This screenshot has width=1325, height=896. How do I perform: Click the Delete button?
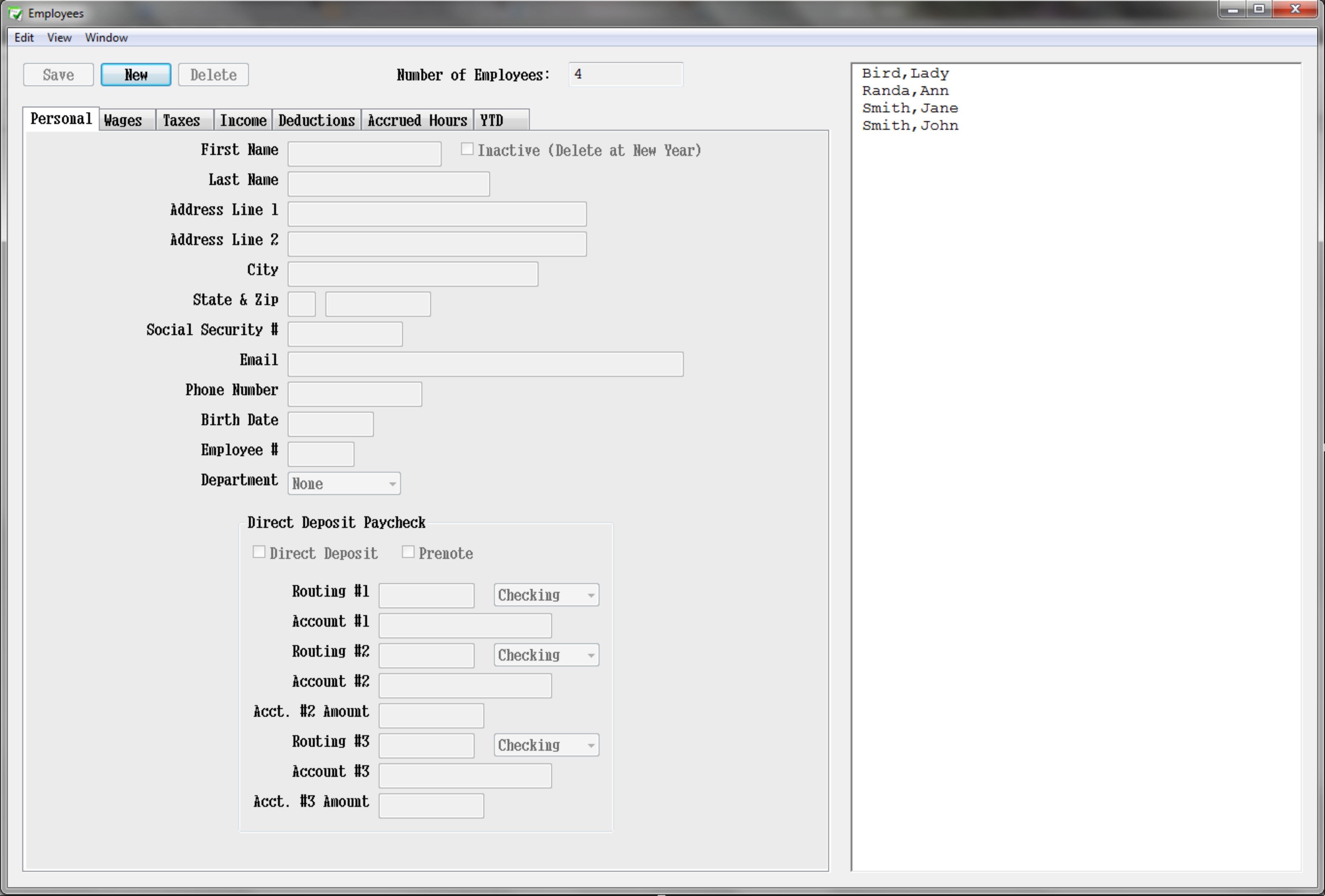(213, 75)
